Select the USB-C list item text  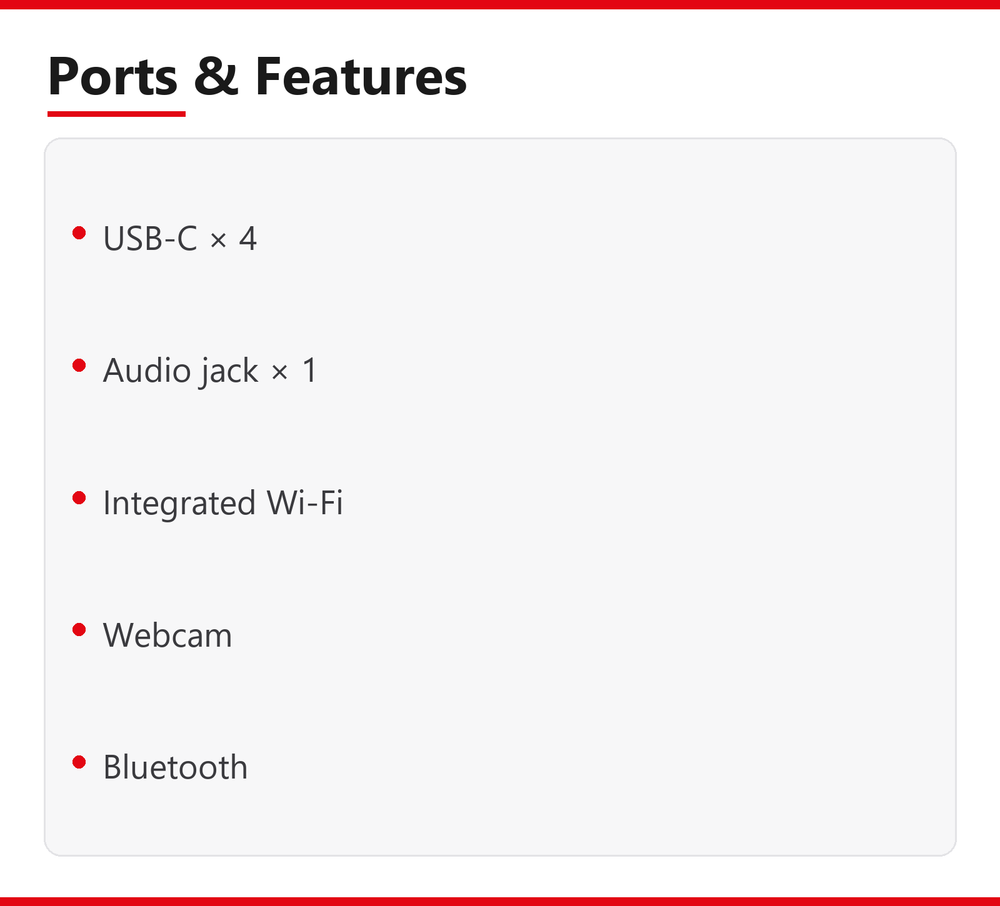point(180,238)
